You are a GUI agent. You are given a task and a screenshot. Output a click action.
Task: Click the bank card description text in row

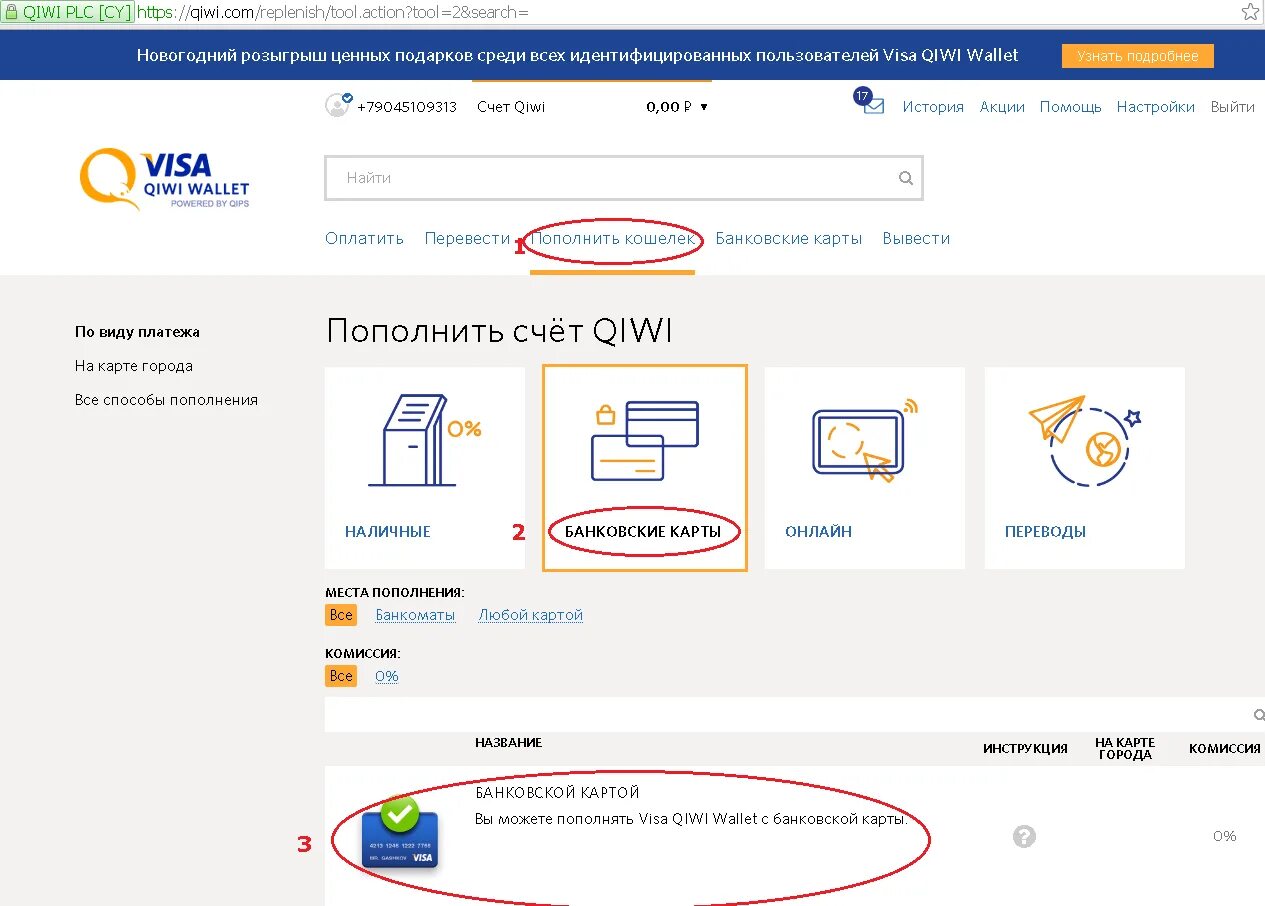pyautogui.click(x=691, y=819)
